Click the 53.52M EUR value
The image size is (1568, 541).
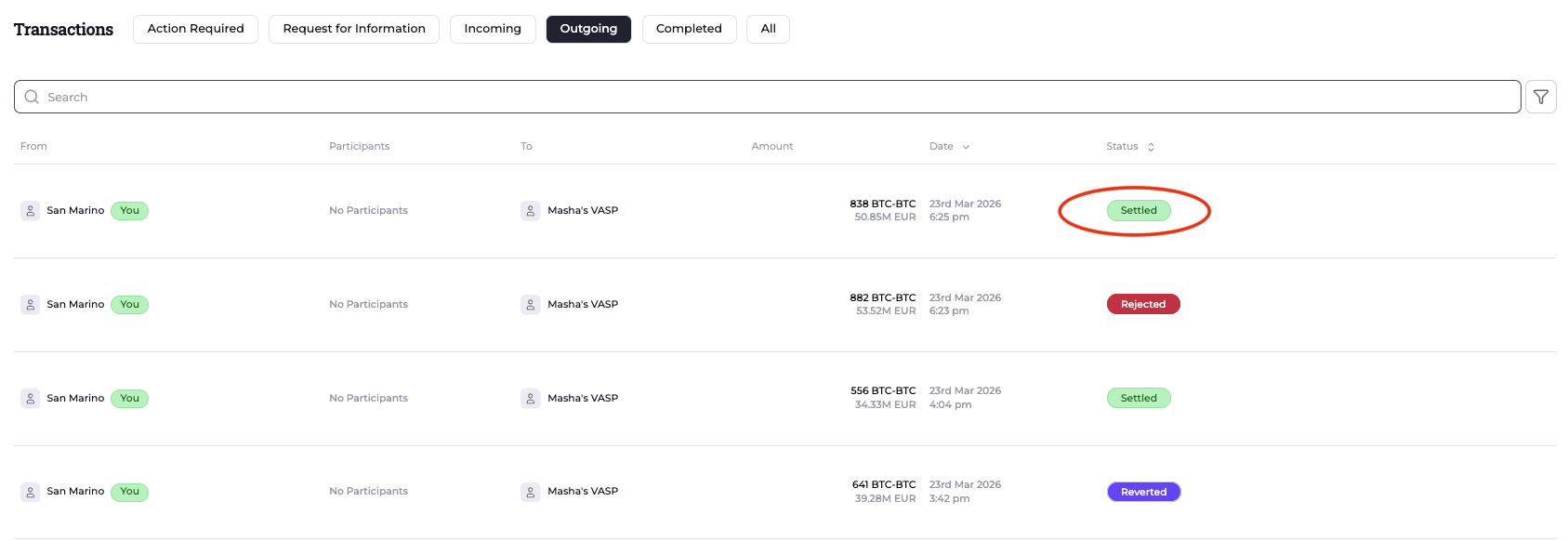[x=886, y=311]
